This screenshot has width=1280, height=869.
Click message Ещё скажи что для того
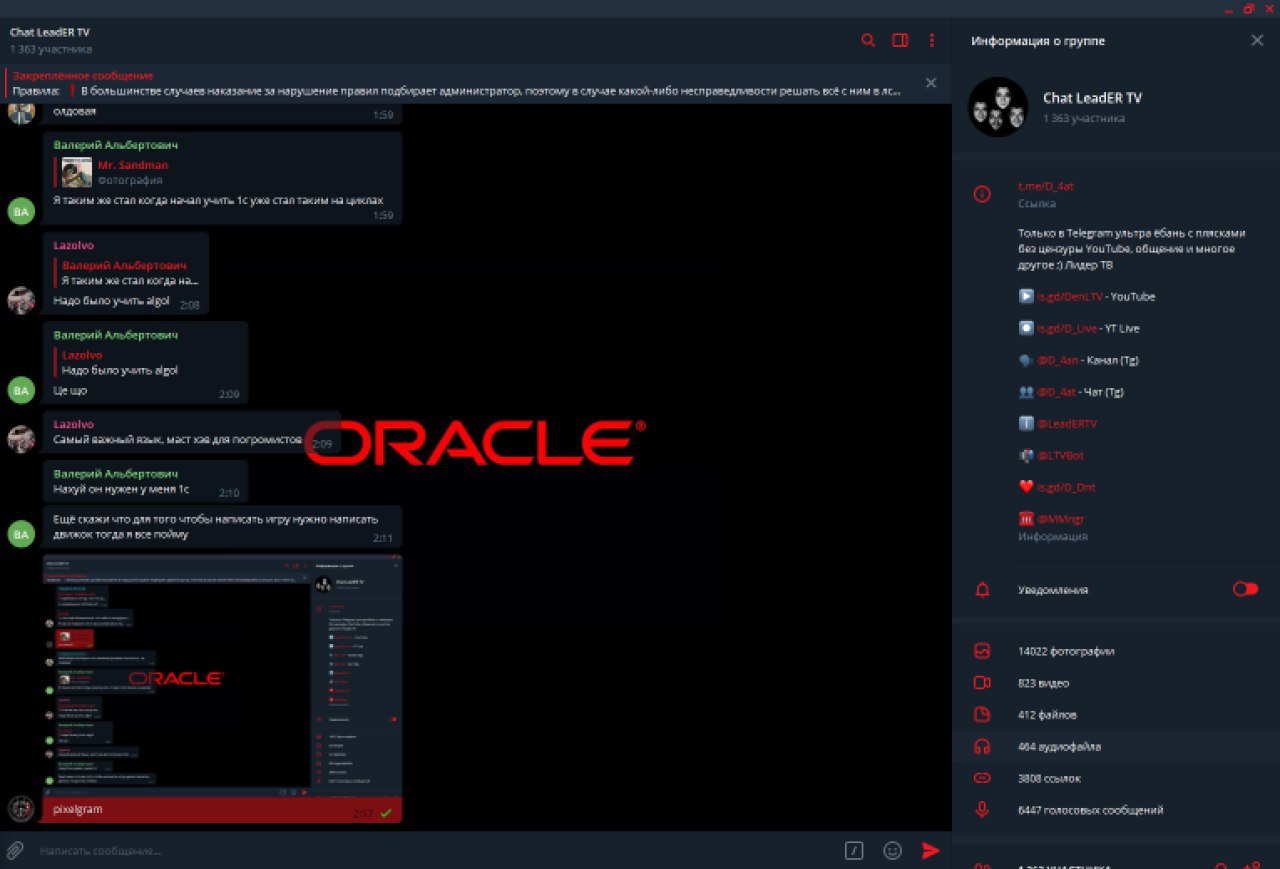[216, 527]
